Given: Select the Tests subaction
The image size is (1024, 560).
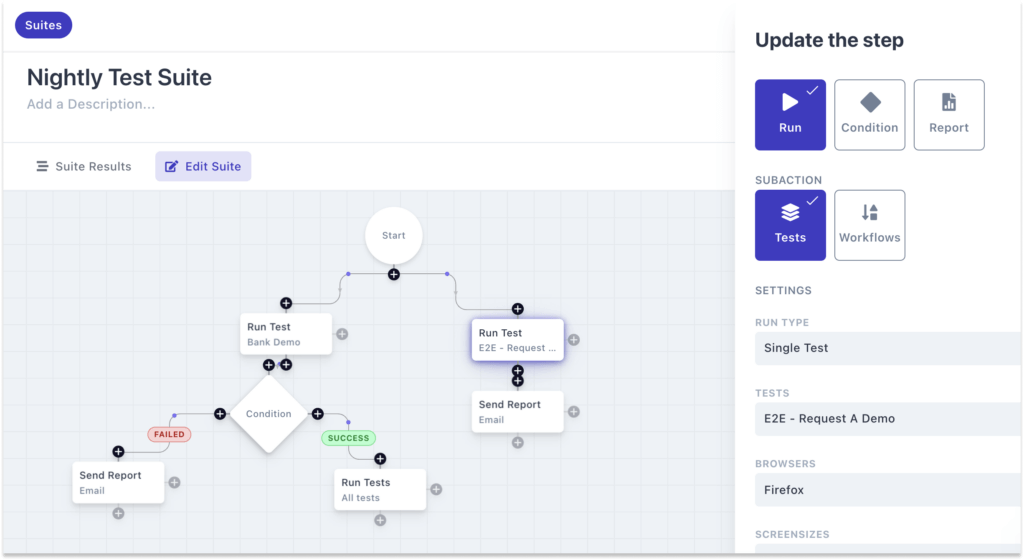Looking at the screenshot, I should click(790, 225).
